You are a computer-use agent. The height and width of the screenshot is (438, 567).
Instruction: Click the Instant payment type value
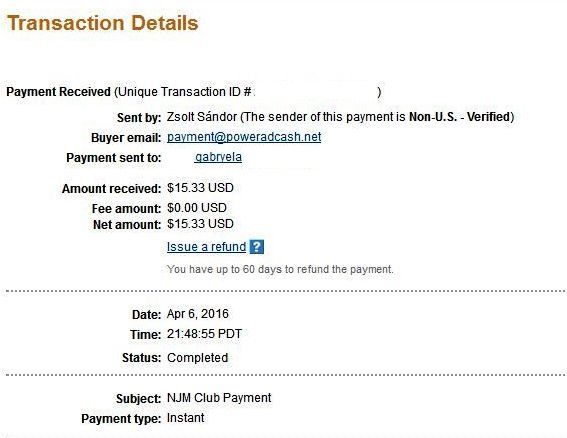coord(186,418)
